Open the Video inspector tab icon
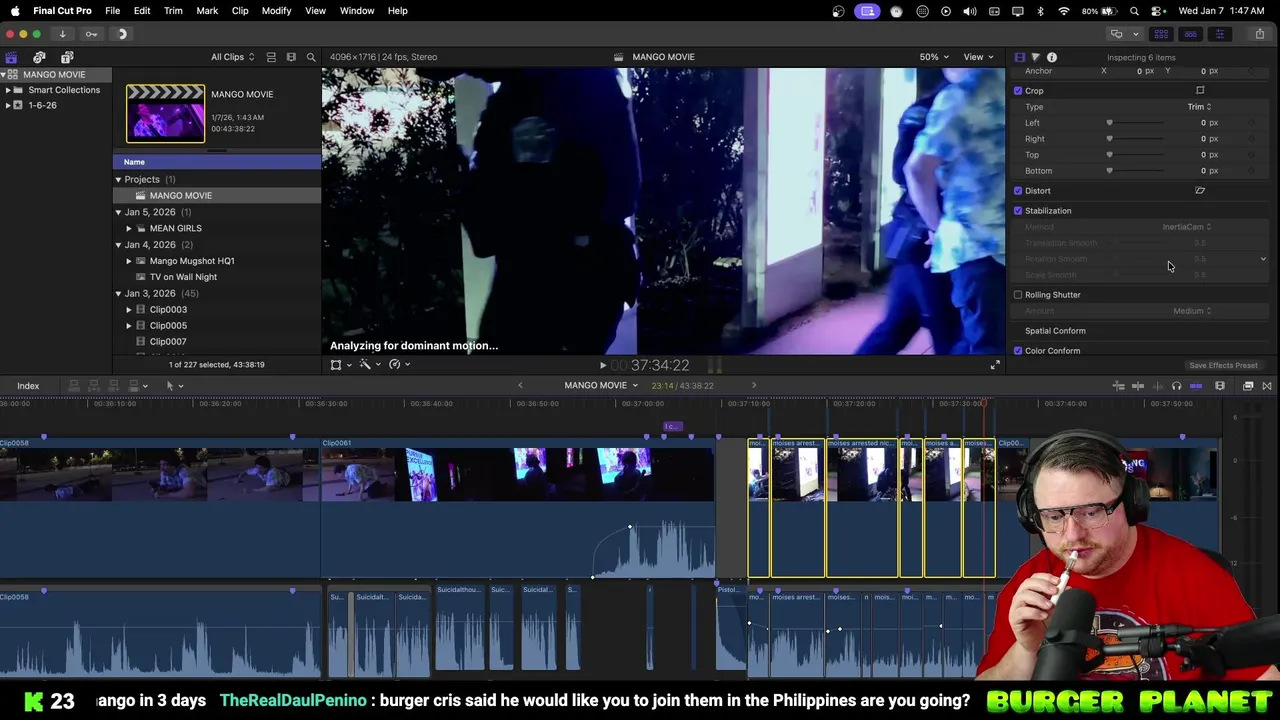 click(x=1019, y=57)
